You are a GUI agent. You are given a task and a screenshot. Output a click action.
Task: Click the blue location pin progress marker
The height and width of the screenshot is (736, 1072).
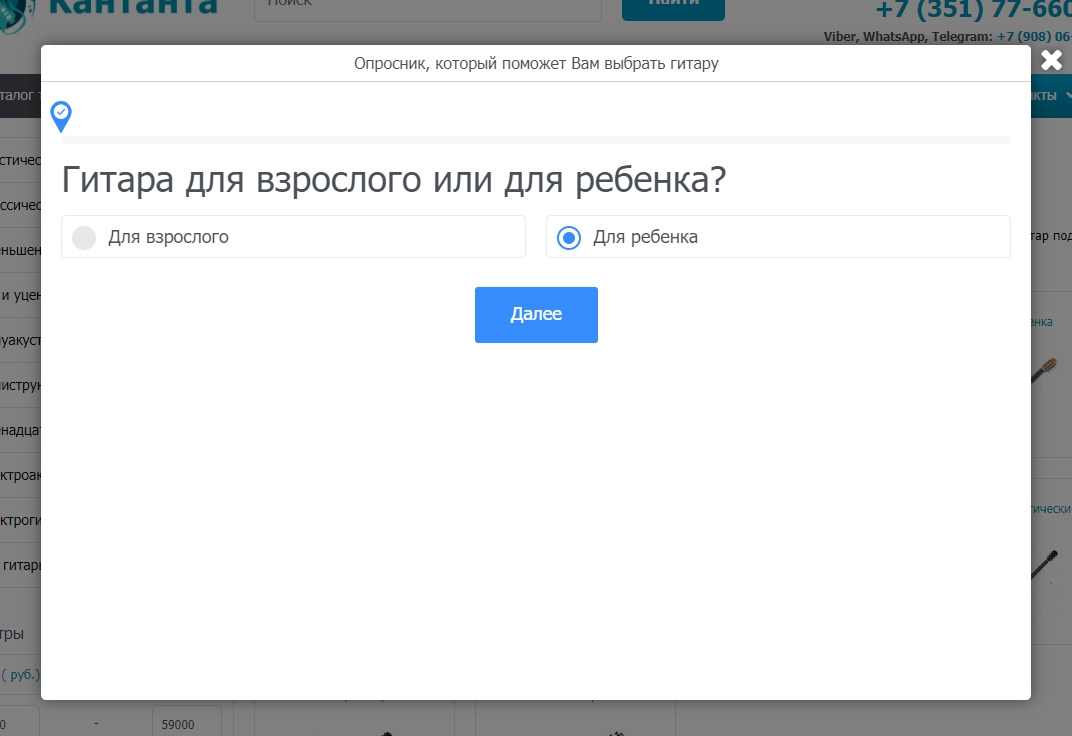tap(61, 116)
